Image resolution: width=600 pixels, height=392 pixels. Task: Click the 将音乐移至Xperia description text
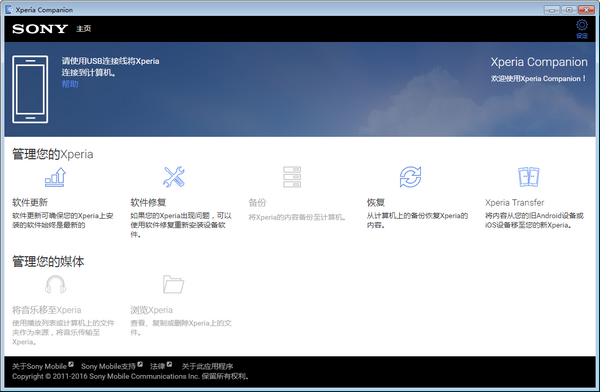(63, 332)
